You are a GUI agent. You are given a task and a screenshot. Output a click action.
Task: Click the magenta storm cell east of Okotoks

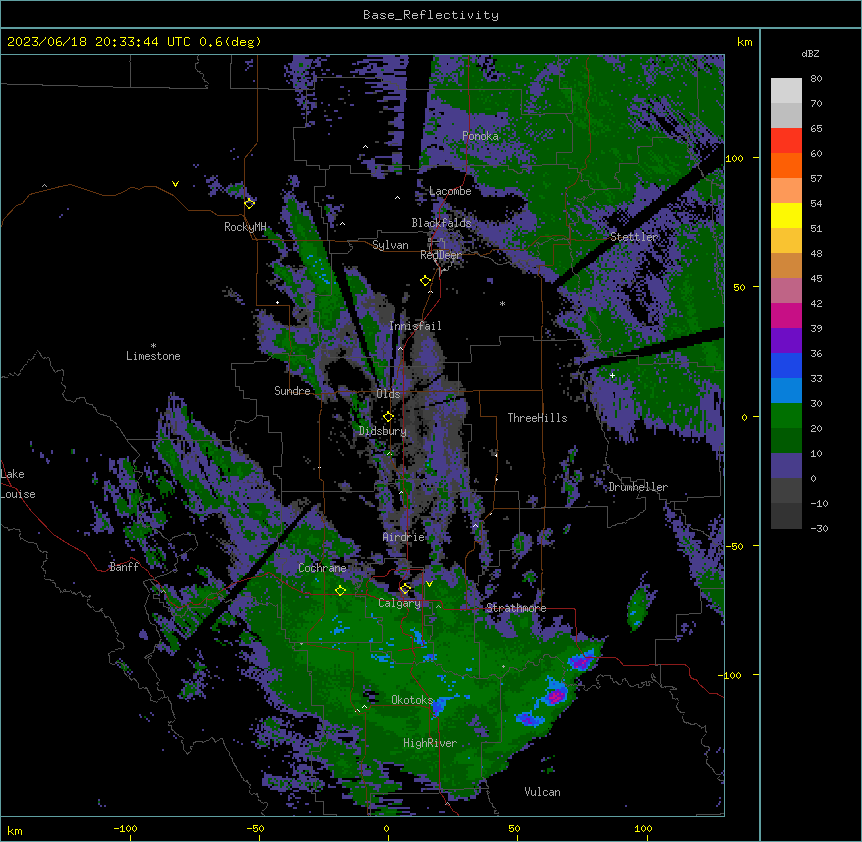click(556, 696)
